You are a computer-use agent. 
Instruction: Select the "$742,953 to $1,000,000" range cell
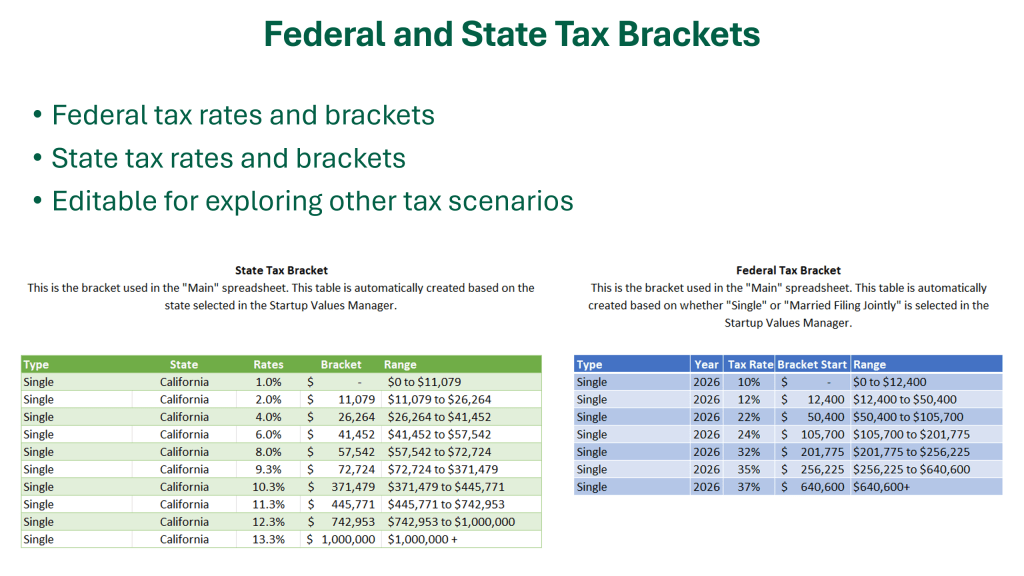(451, 522)
